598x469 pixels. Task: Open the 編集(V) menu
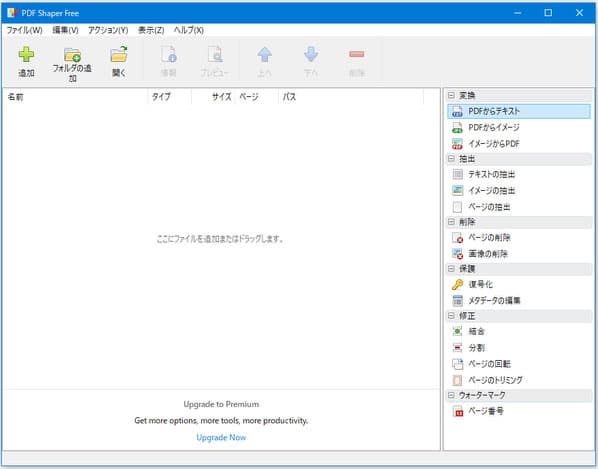click(x=65, y=30)
